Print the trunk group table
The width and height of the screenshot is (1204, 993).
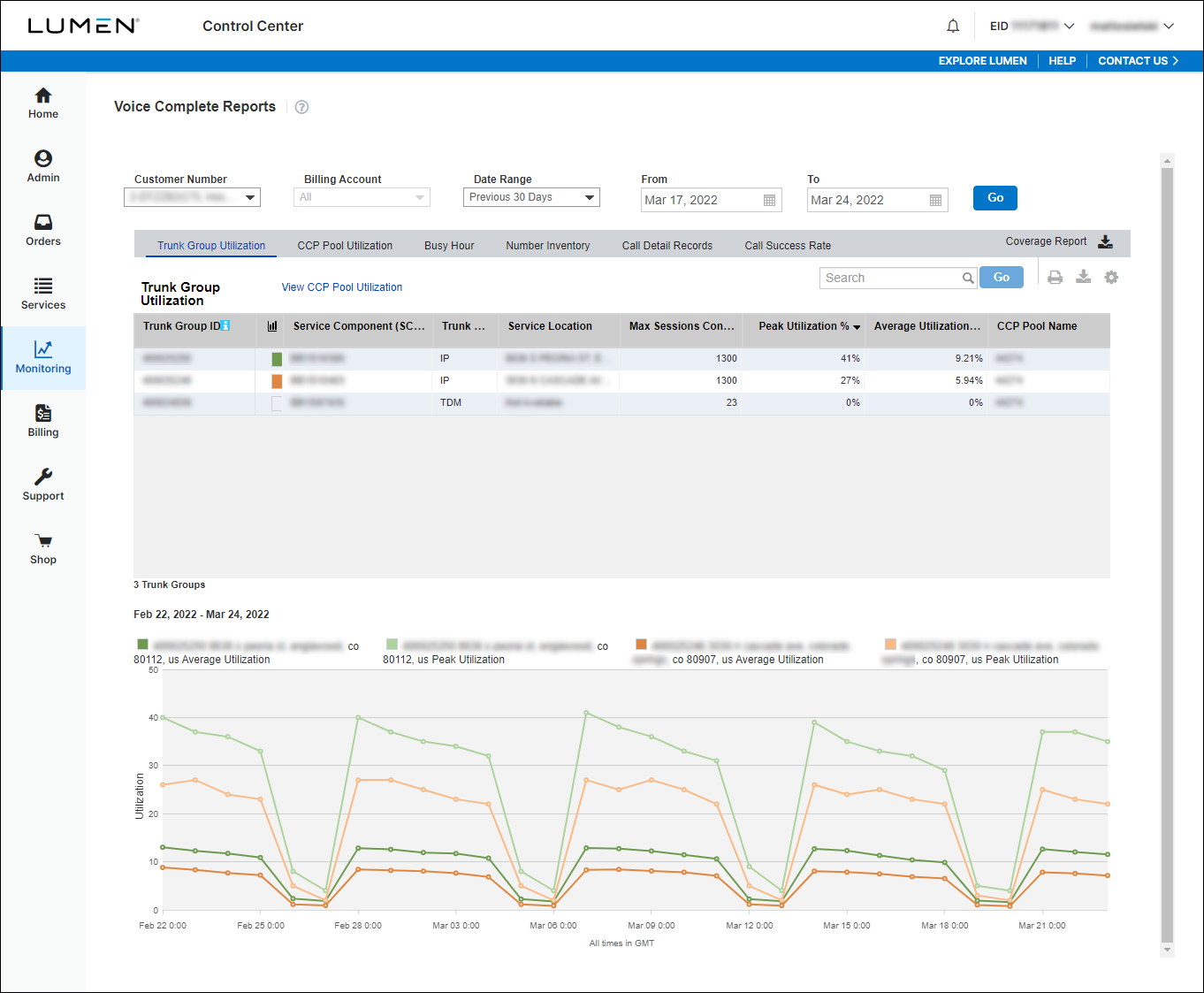click(1055, 278)
